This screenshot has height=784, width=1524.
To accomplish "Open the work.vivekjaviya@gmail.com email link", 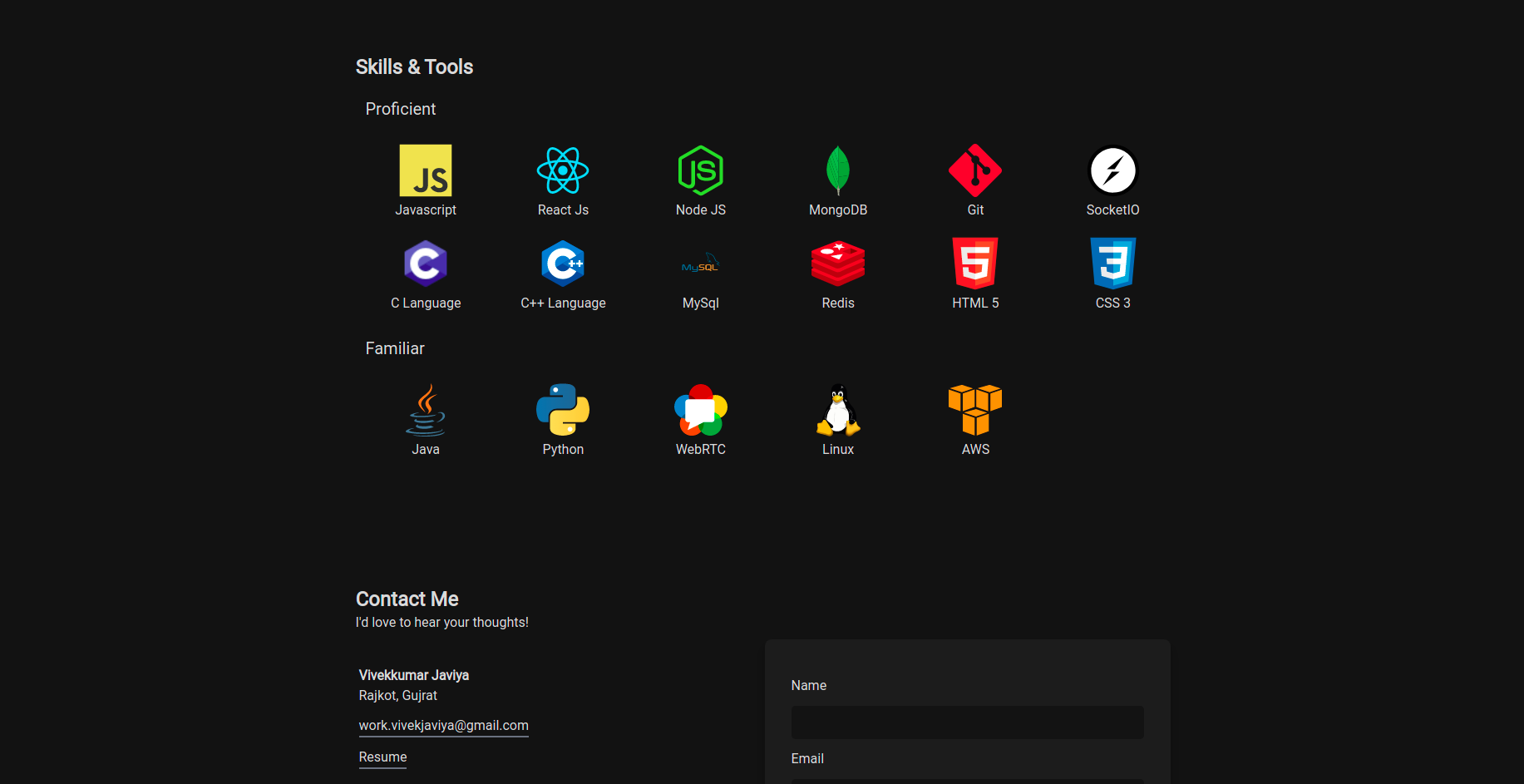I will click(444, 726).
